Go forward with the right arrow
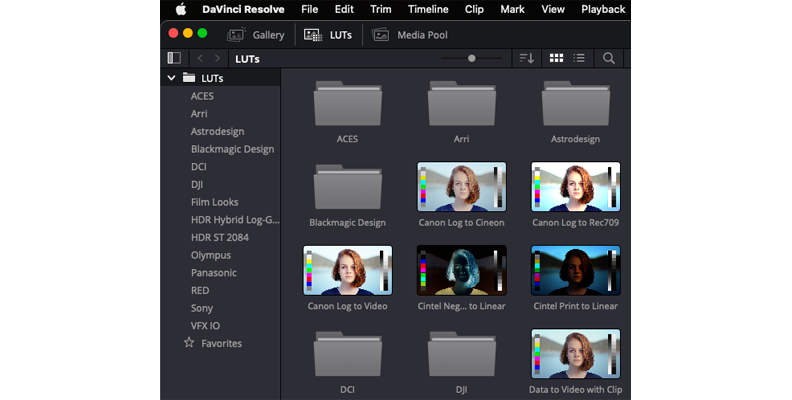792x400 pixels. 217,59
